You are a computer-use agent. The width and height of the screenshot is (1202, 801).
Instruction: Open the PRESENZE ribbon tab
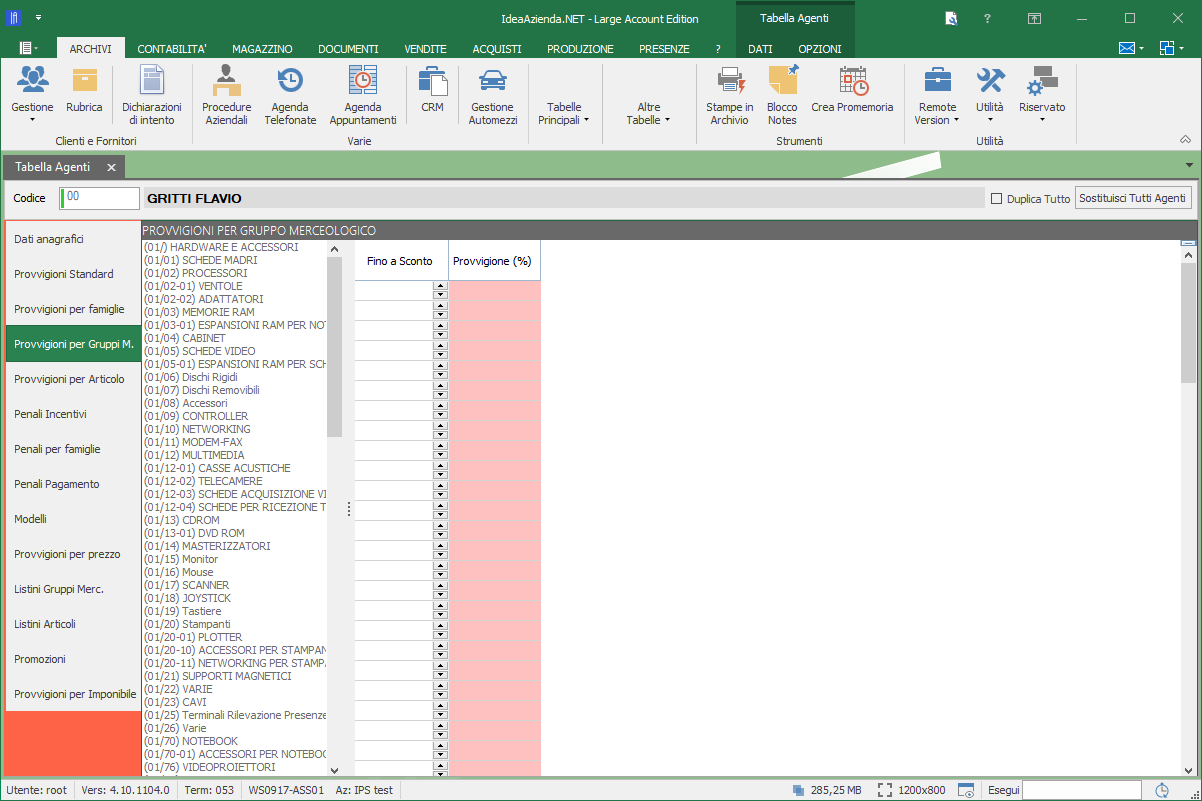point(664,48)
